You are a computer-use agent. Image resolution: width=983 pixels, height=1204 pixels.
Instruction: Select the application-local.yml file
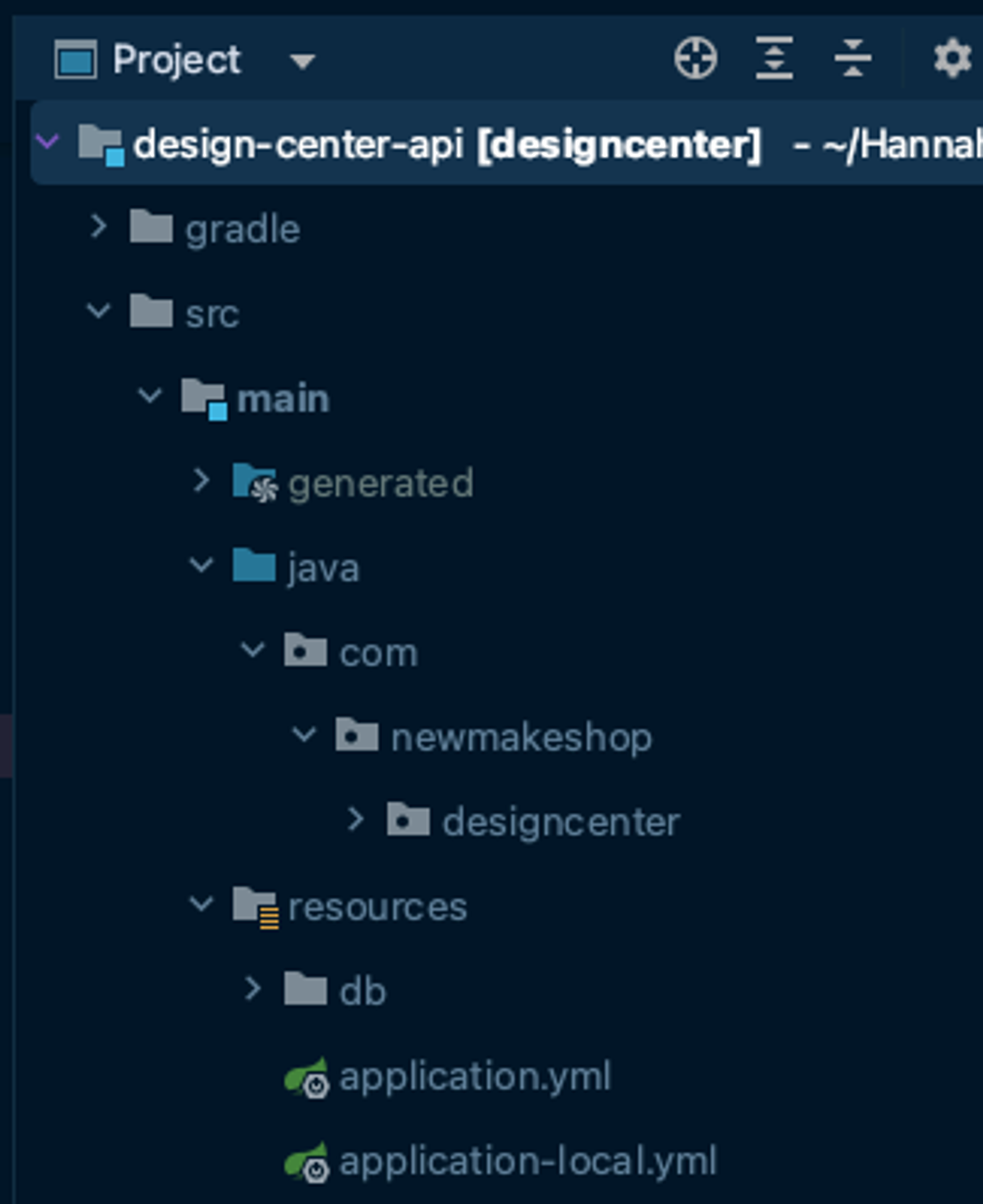527,1162
